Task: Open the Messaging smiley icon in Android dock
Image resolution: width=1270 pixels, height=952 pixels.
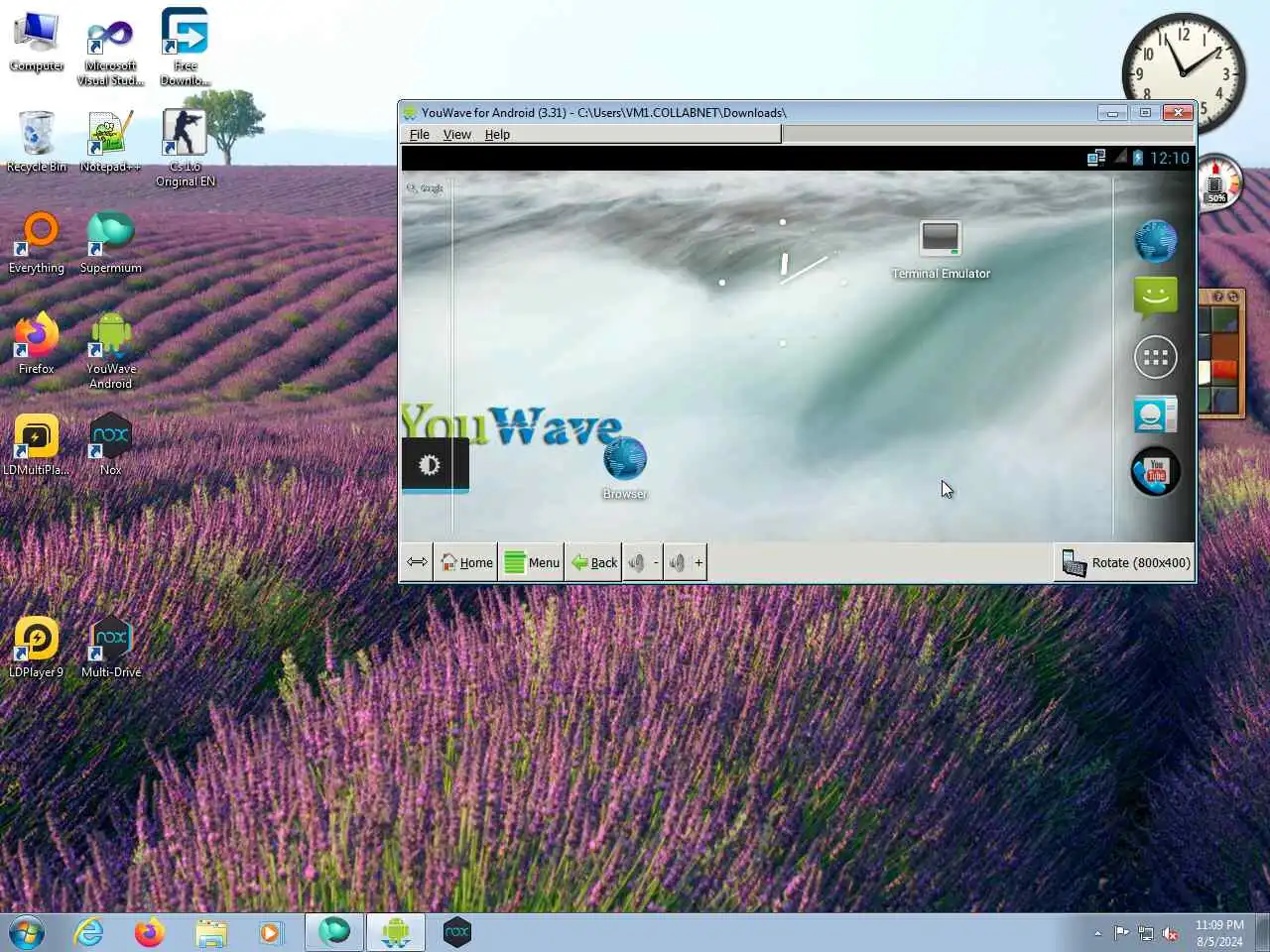Action: (1156, 297)
